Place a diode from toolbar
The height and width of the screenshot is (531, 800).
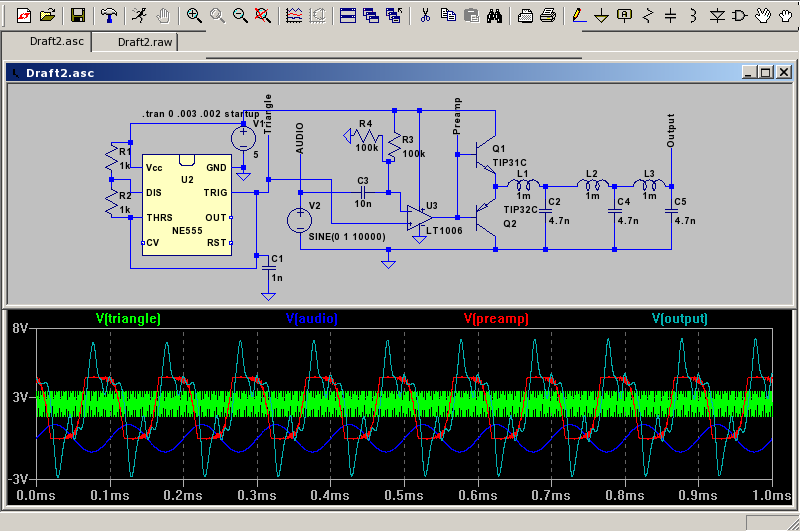tap(717, 16)
